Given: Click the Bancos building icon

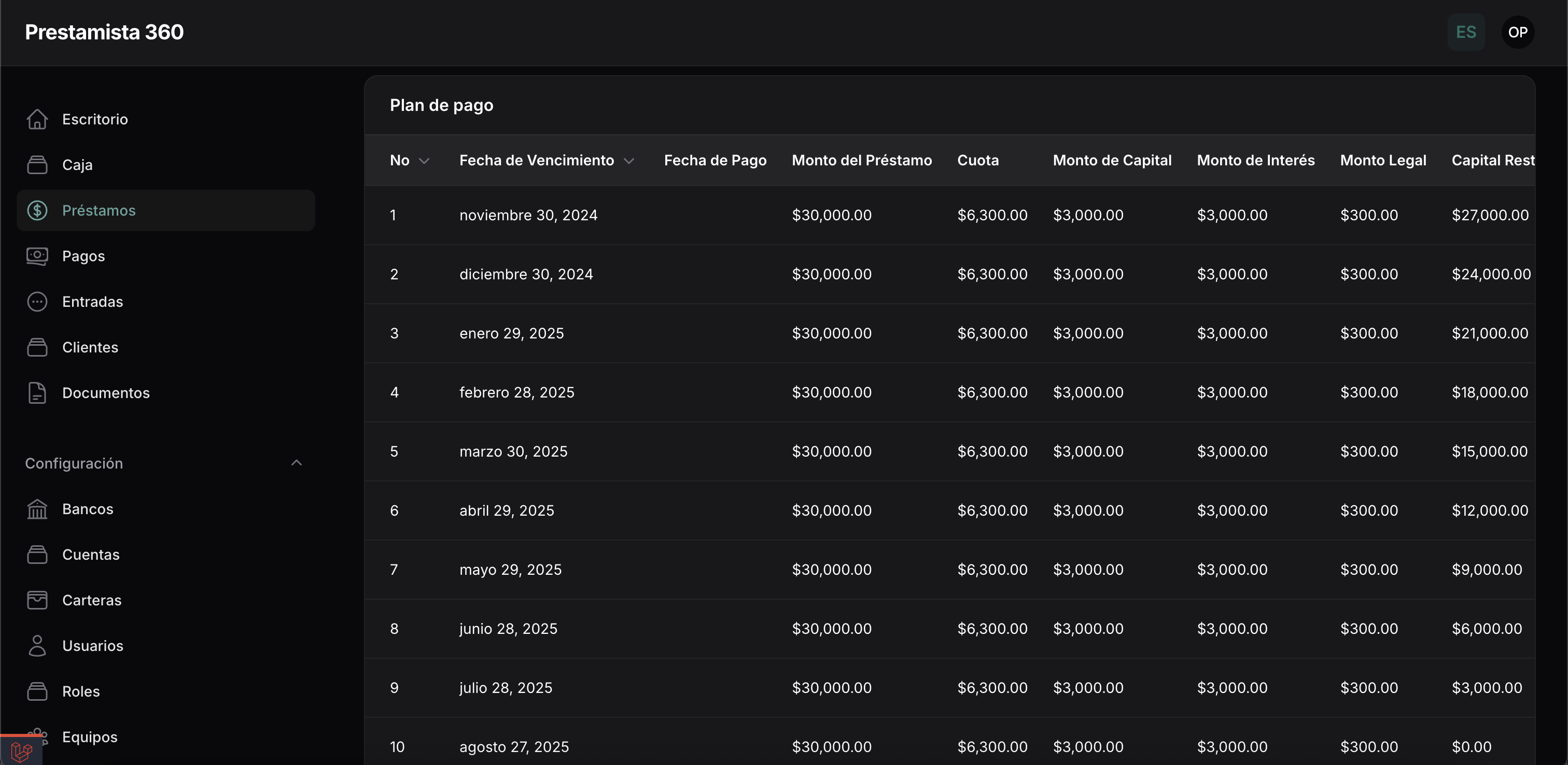Looking at the screenshot, I should 37,509.
